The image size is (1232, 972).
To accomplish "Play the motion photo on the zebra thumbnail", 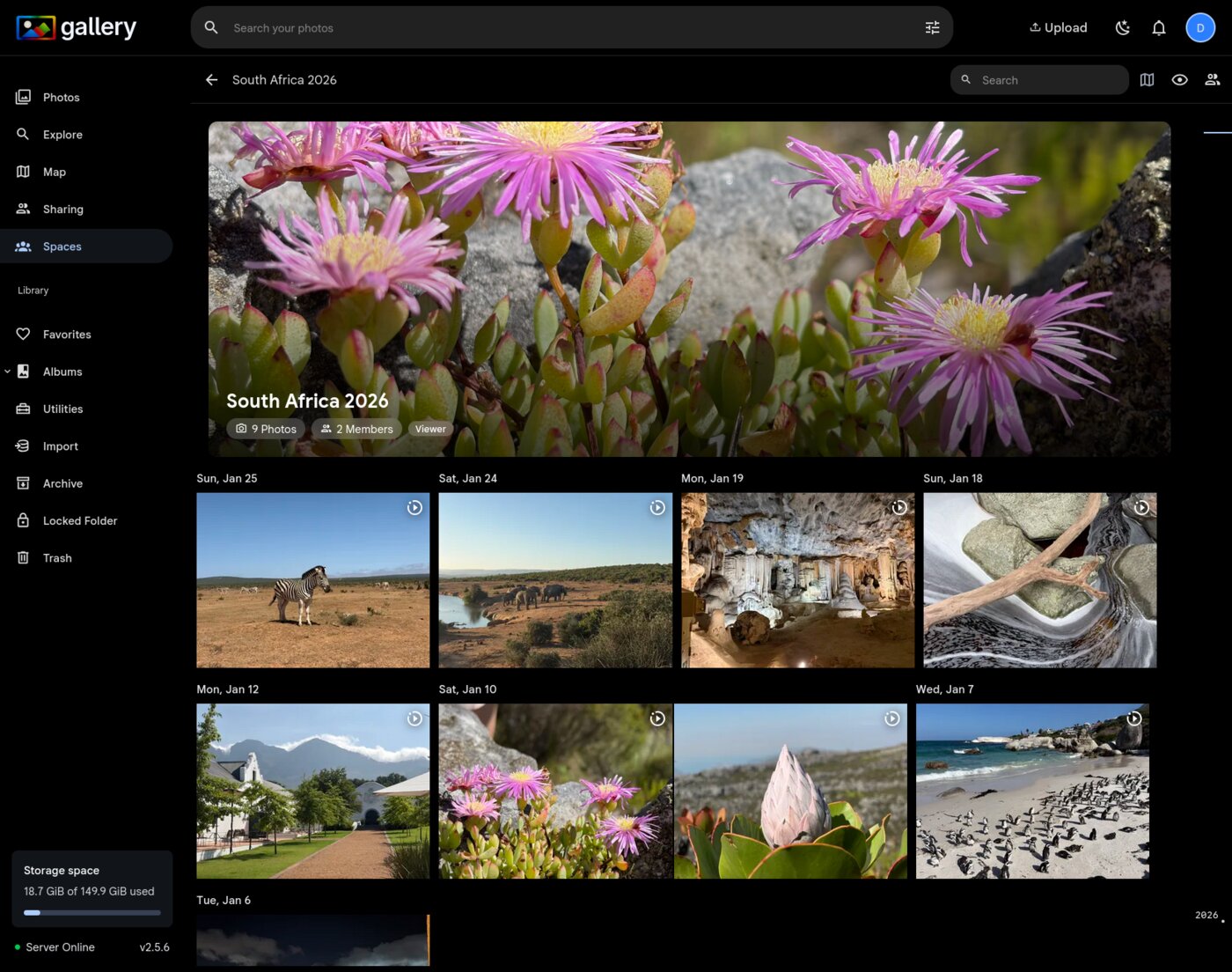I will pyautogui.click(x=414, y=507).
